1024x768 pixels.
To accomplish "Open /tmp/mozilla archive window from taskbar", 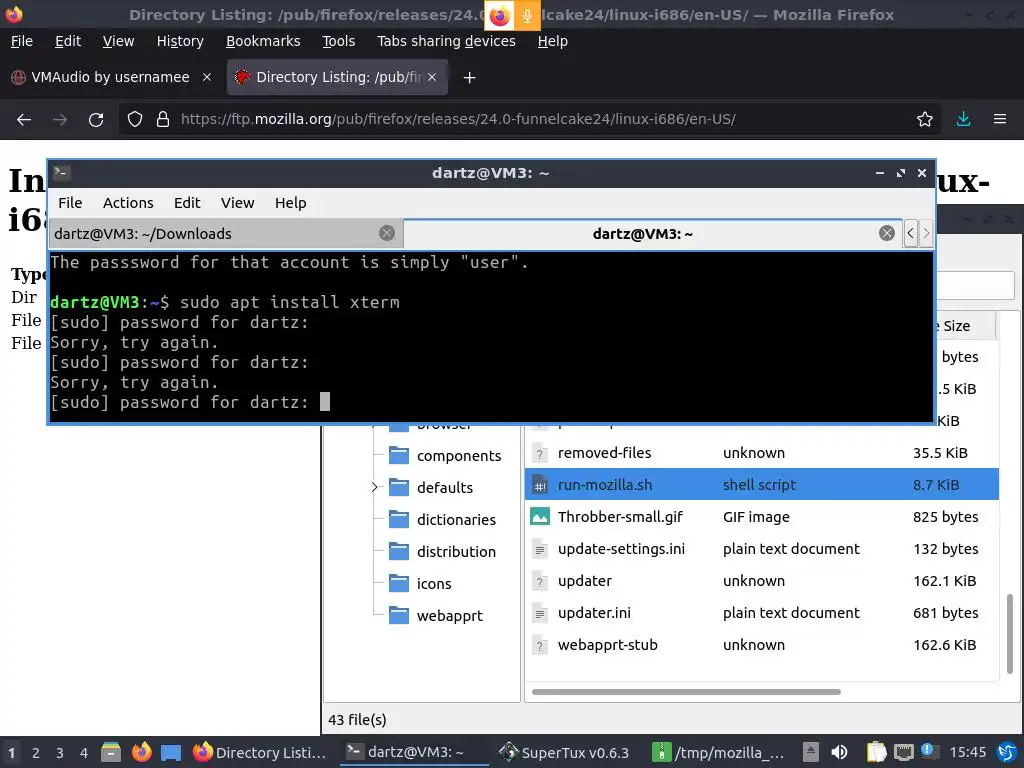I will tap(718, 752).
